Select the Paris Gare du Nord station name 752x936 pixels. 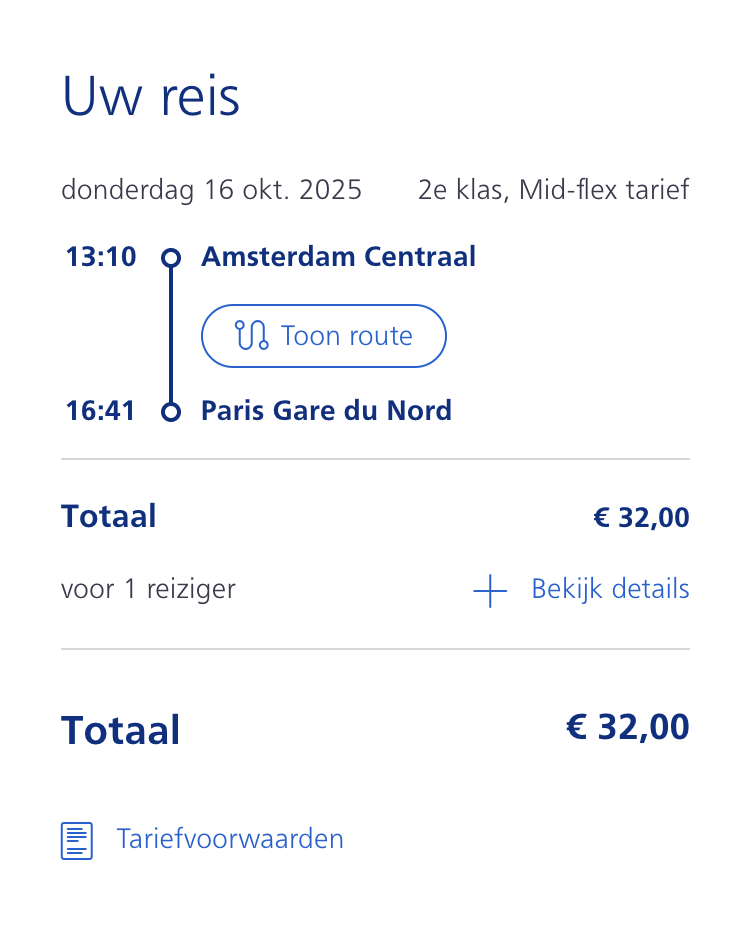coord(326,410)
